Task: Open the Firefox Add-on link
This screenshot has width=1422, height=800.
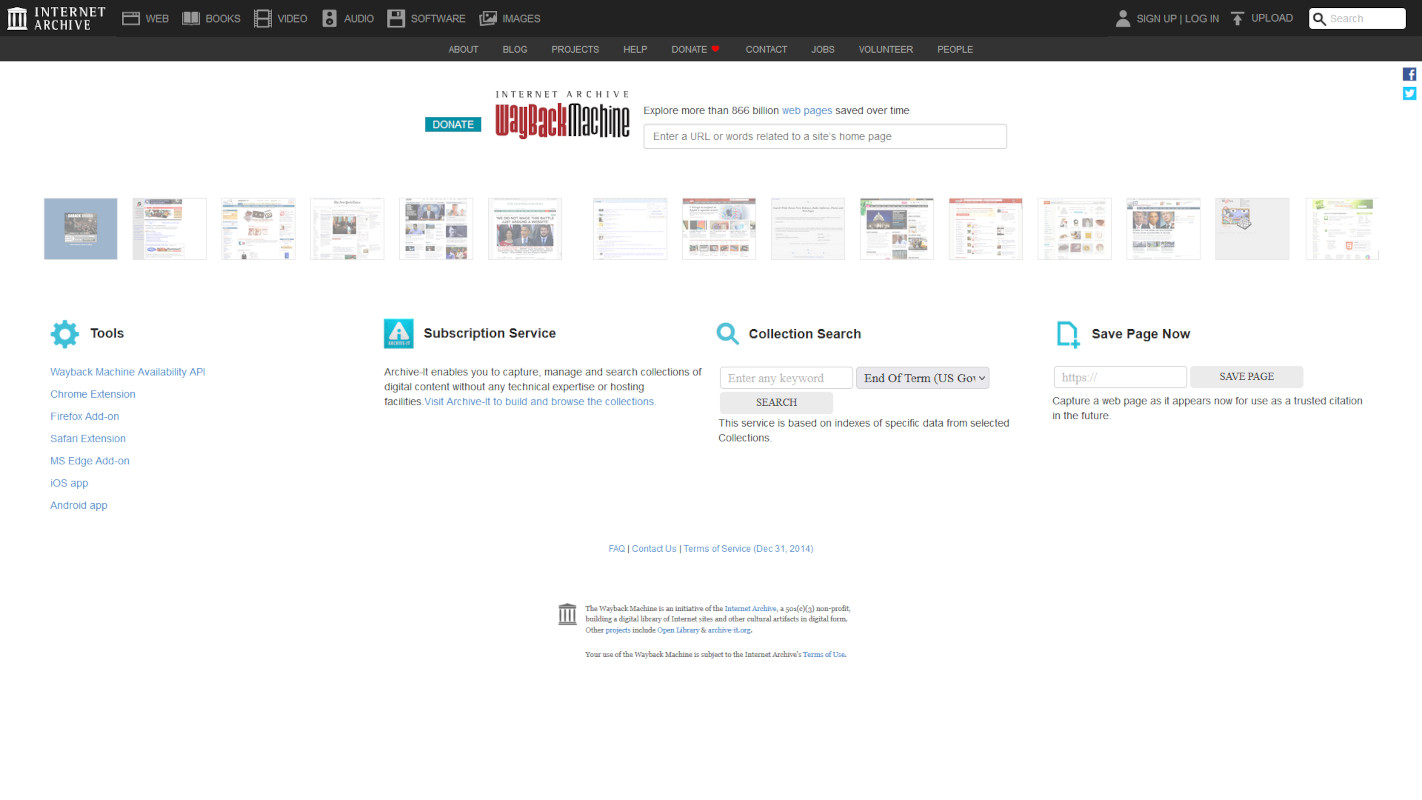Action: pos(85,416)
